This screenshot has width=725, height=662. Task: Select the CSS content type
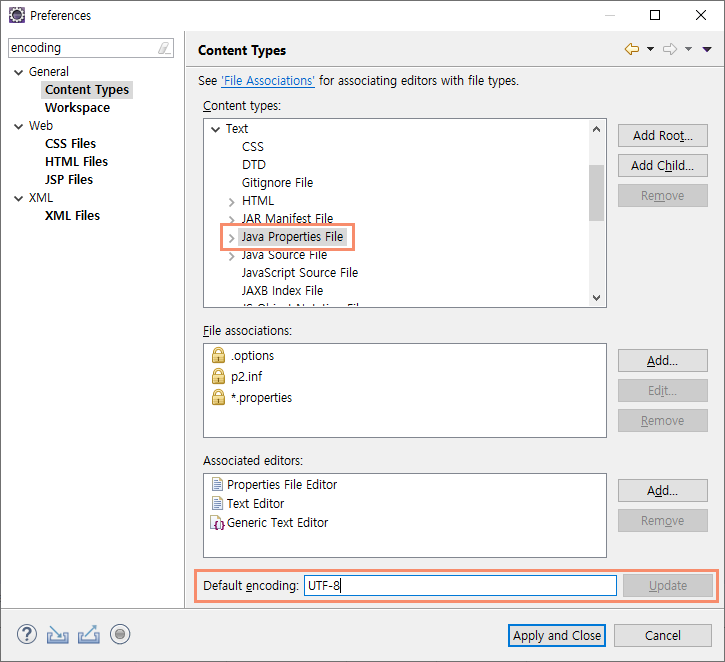[252, 147]
